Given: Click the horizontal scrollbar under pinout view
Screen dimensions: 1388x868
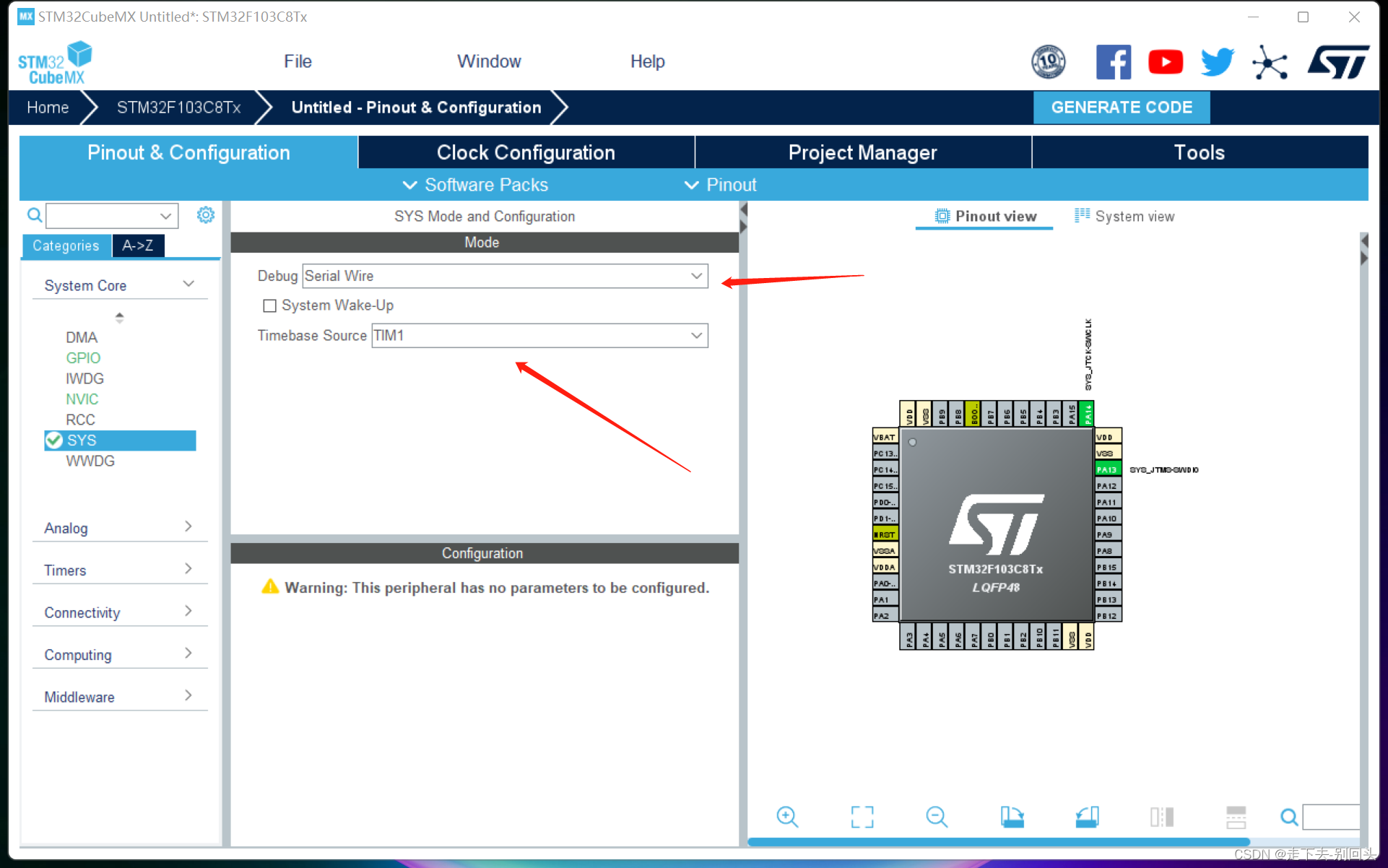Looking at the screenshot, I should [998, 842].
